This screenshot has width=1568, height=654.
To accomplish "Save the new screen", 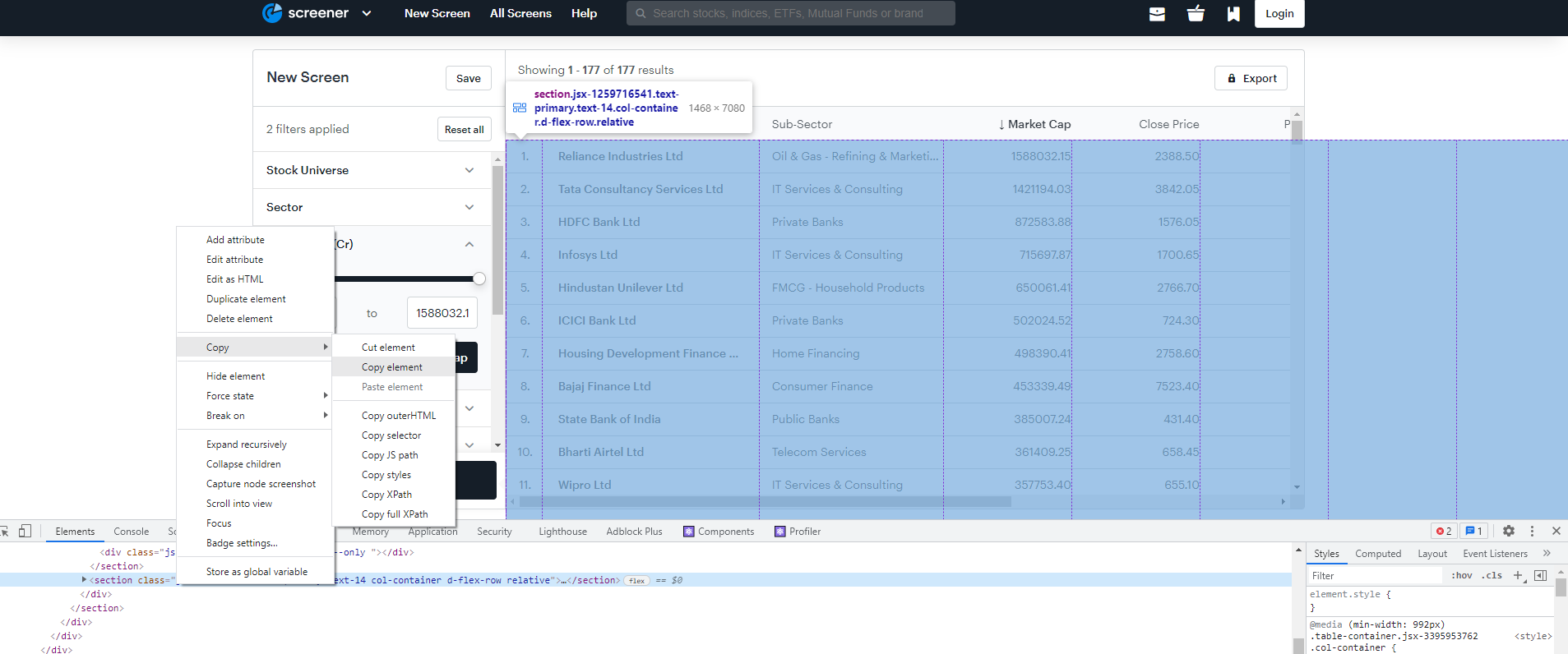I will [x=469, y=78].
